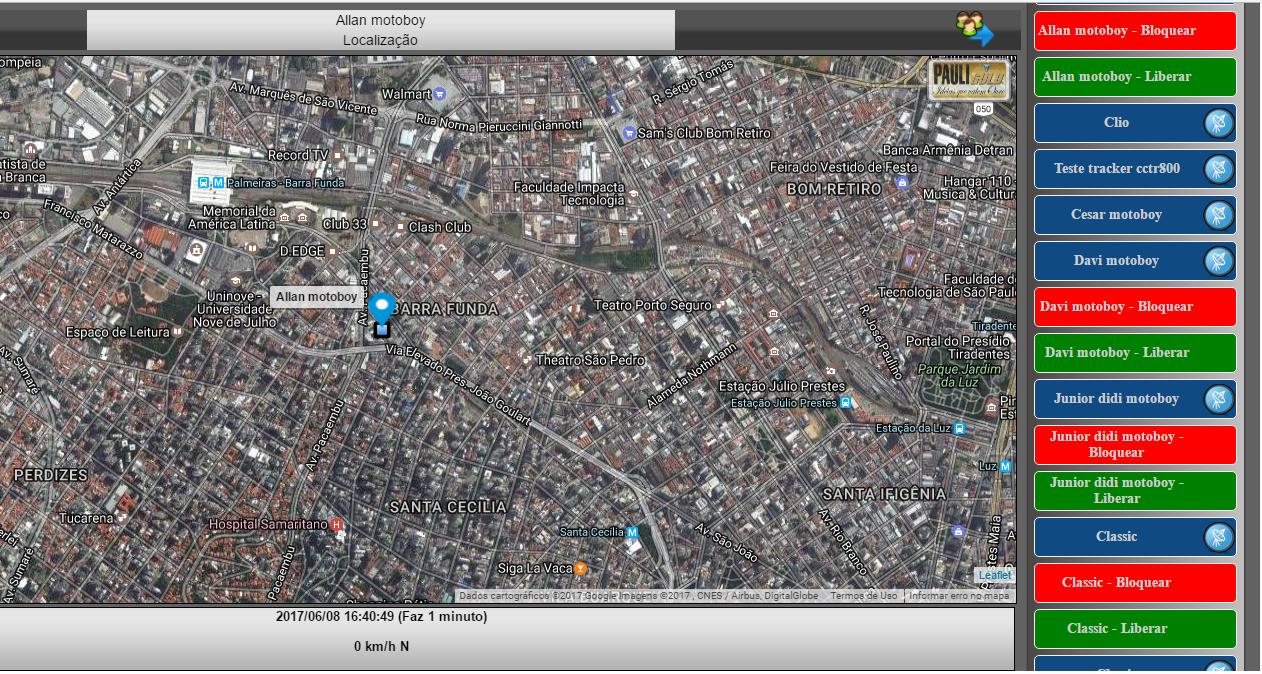
Task: Click the Clash Club square marker
Action: click(401, 227)
